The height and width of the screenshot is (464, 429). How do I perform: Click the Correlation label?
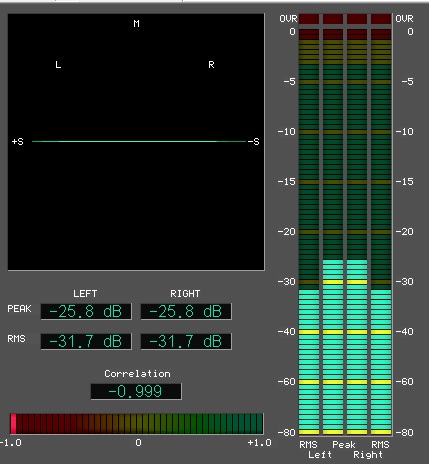coord(137,374)
